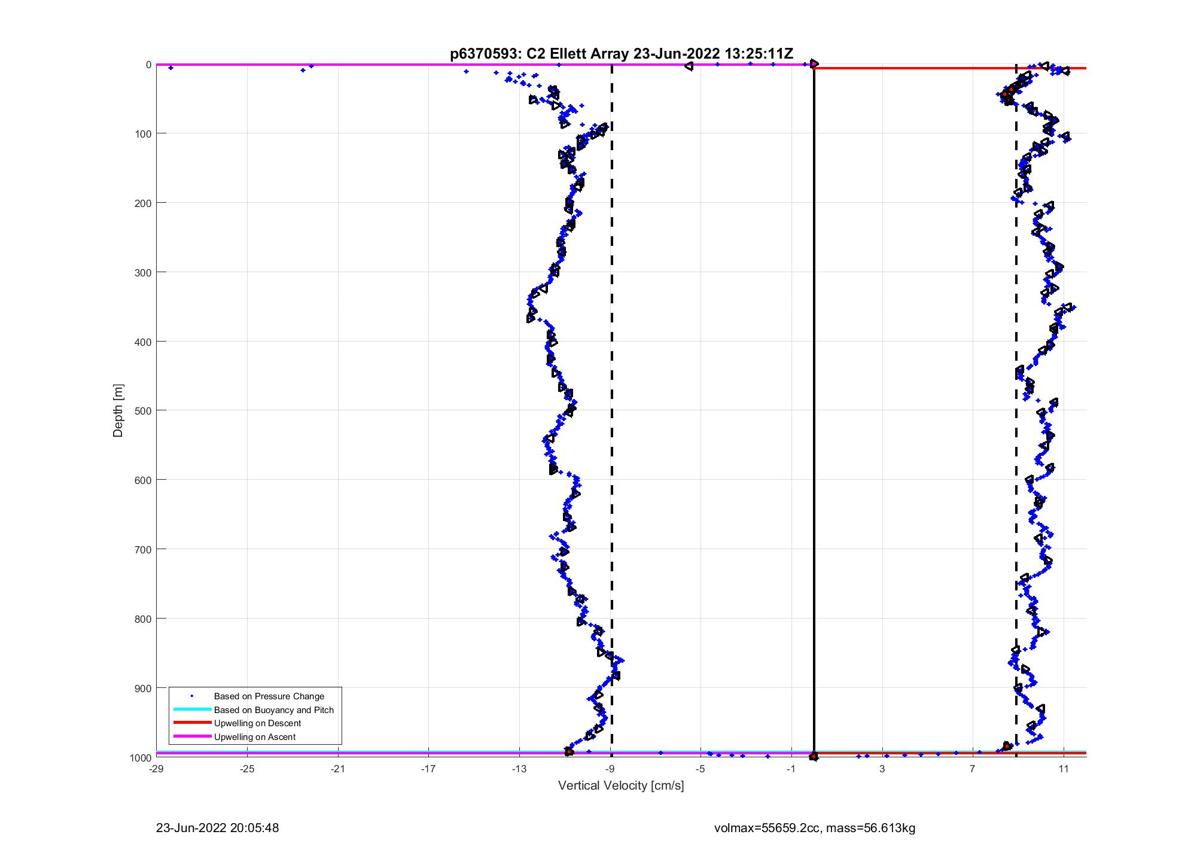1200x851 pixels.
Task: Click the y-axis tick label 400
Action: tap(142, 342)
